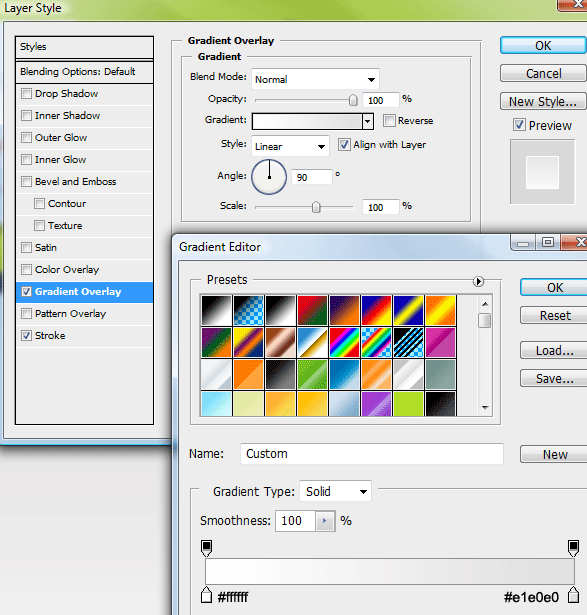Image resolution: width=587 pixels, height=615 pixels.
Task: Open the Blend Mode dropdown
Action: [x=315, y=80]
